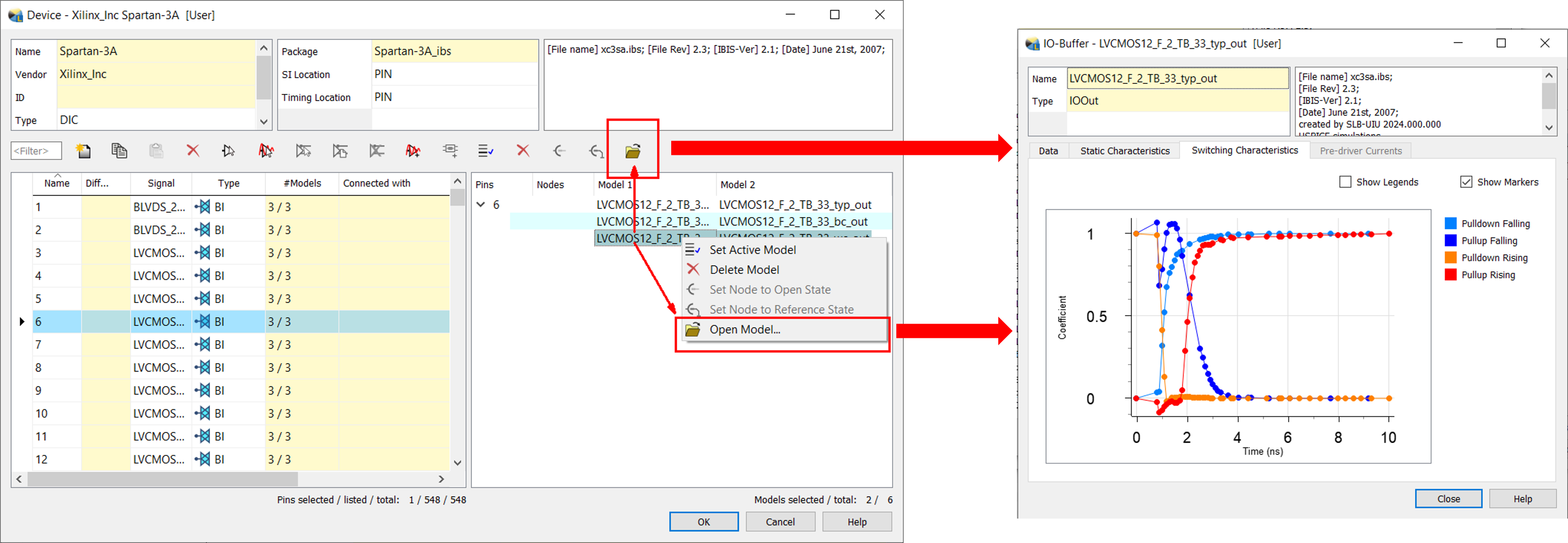Select the LVCMOS12_F_2_TB_33_typ_out Model 2 entry
1568x543 pixels.
pos(795,205)
